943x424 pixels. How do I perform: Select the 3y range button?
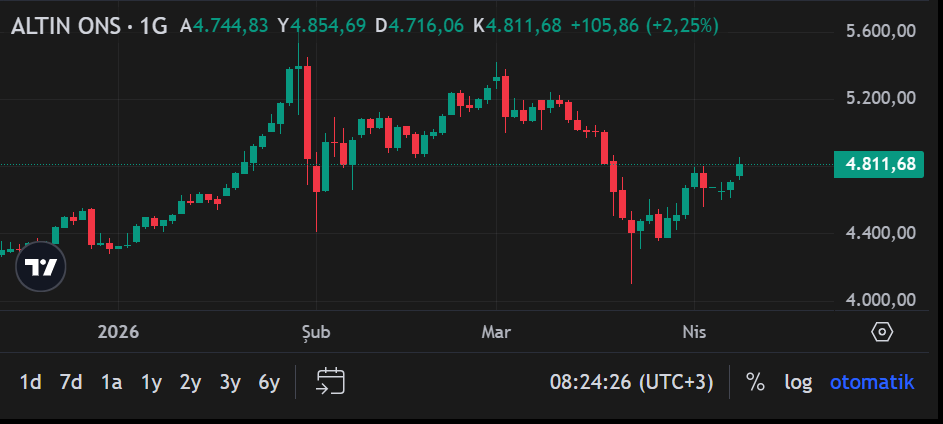tap(230, 382)
